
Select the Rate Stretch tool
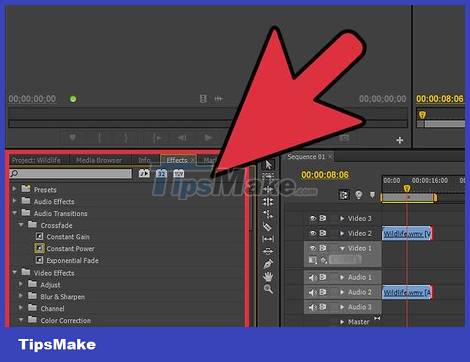pyautogui.click(x=268, y=214)
